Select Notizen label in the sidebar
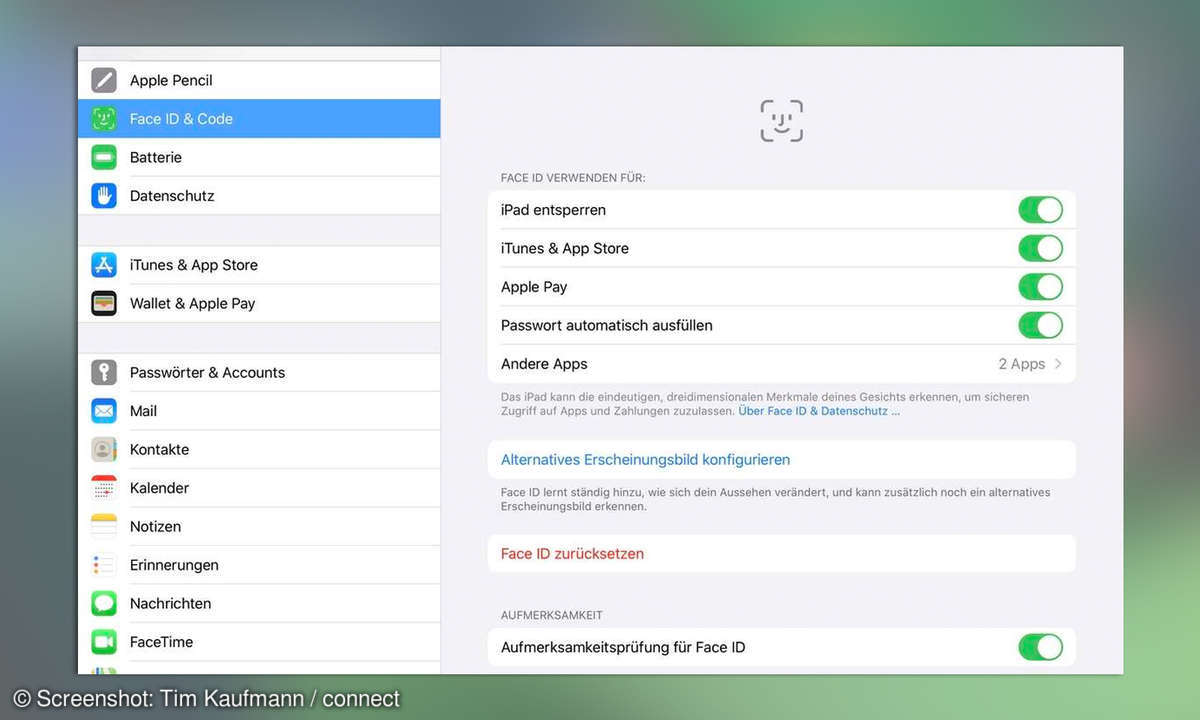This screenshot has height=720, width=1200. point(155,526)
